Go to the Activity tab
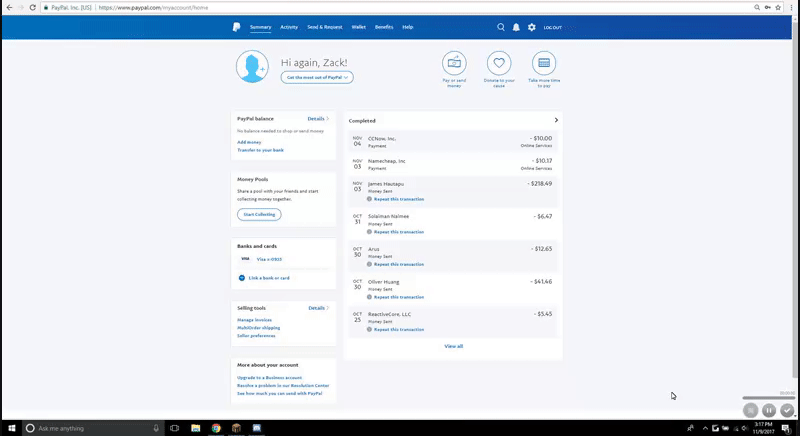 pyautogui.click(x=289, y=27)
